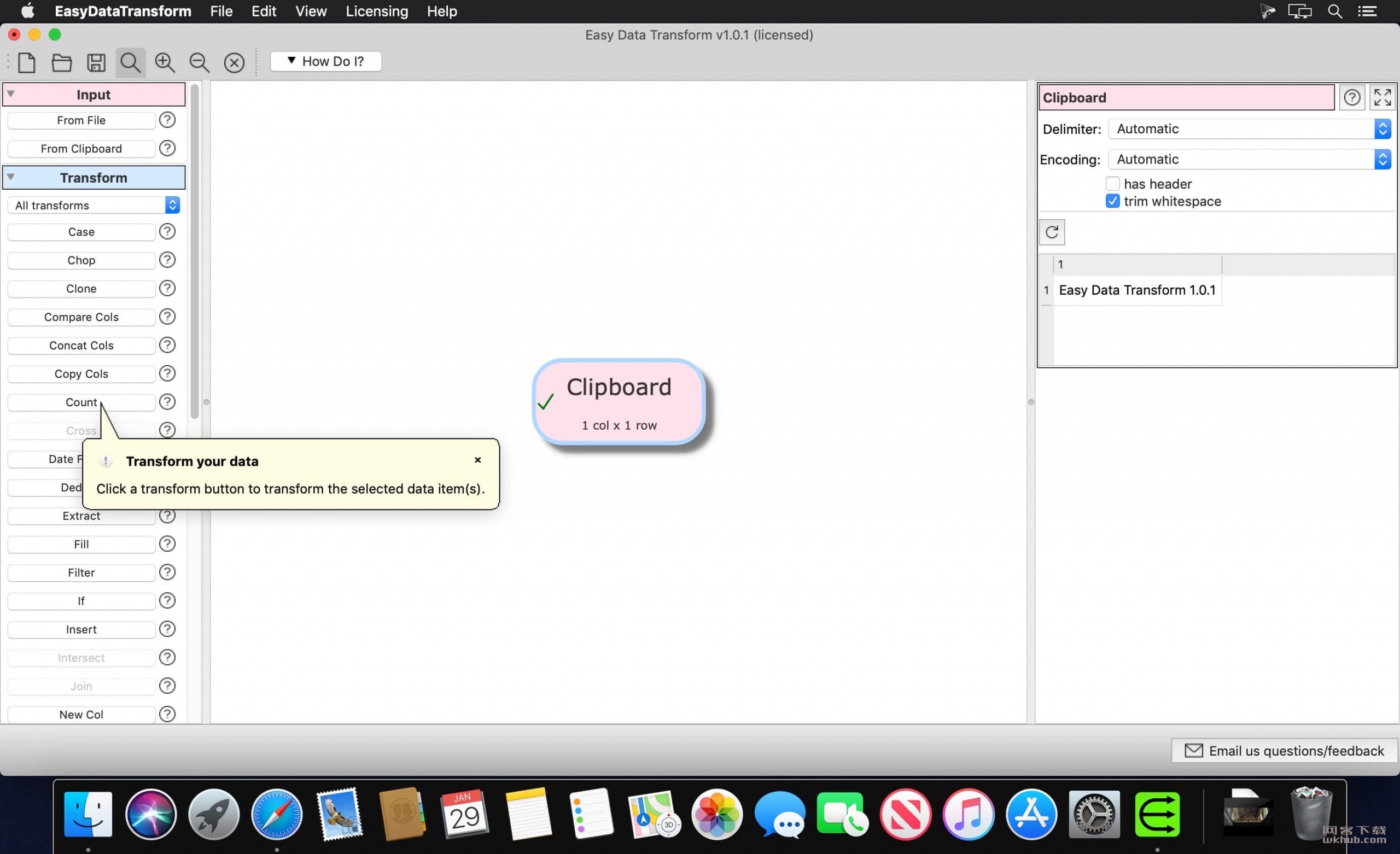Screen dimensions: 1400x854
Task: Open help for the Case transform
Action: [x=167, y=231]
